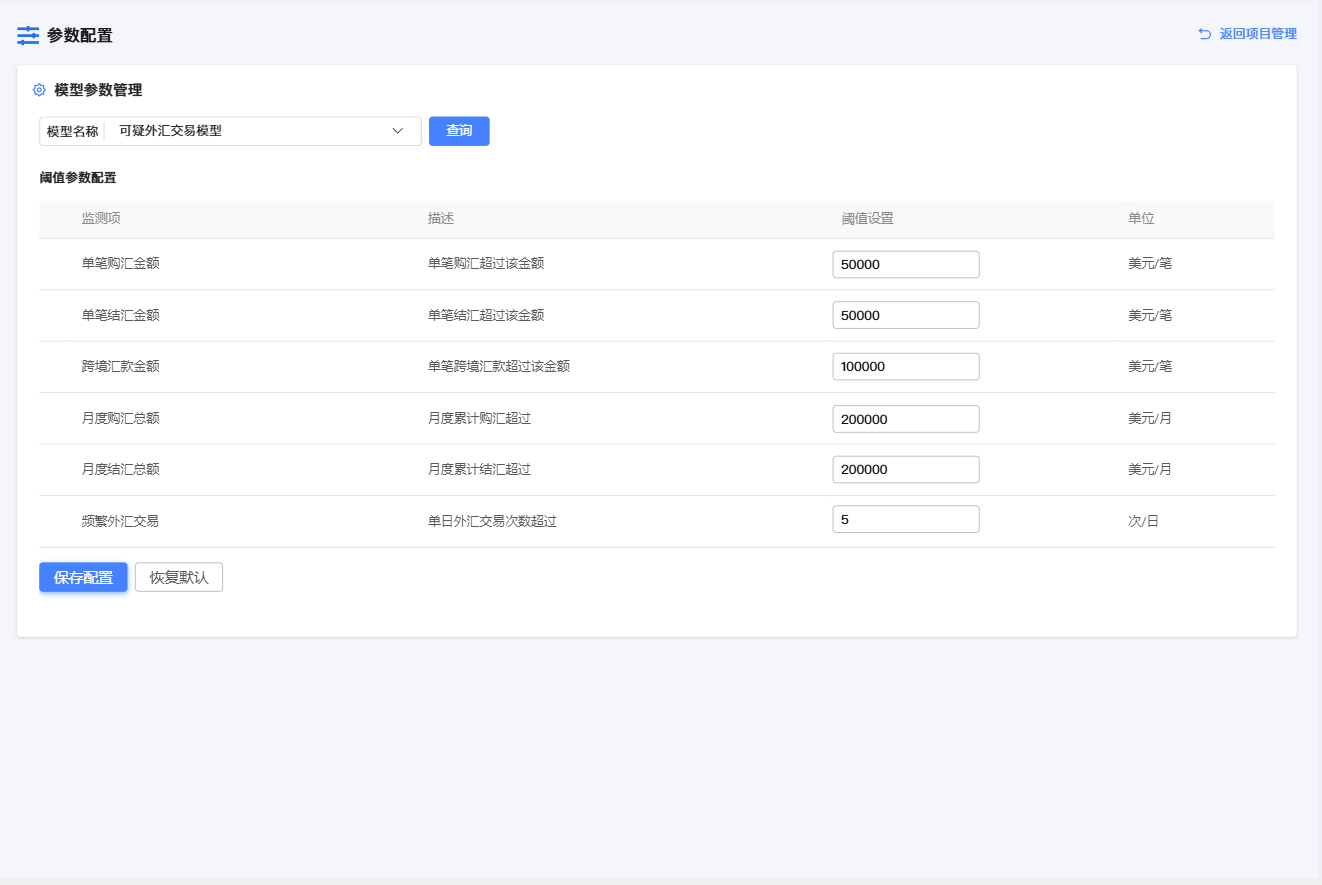Expand the 模型名称 dropdown chevron
Viewport: 1322px width, 885px height.
tap(397, 131)
